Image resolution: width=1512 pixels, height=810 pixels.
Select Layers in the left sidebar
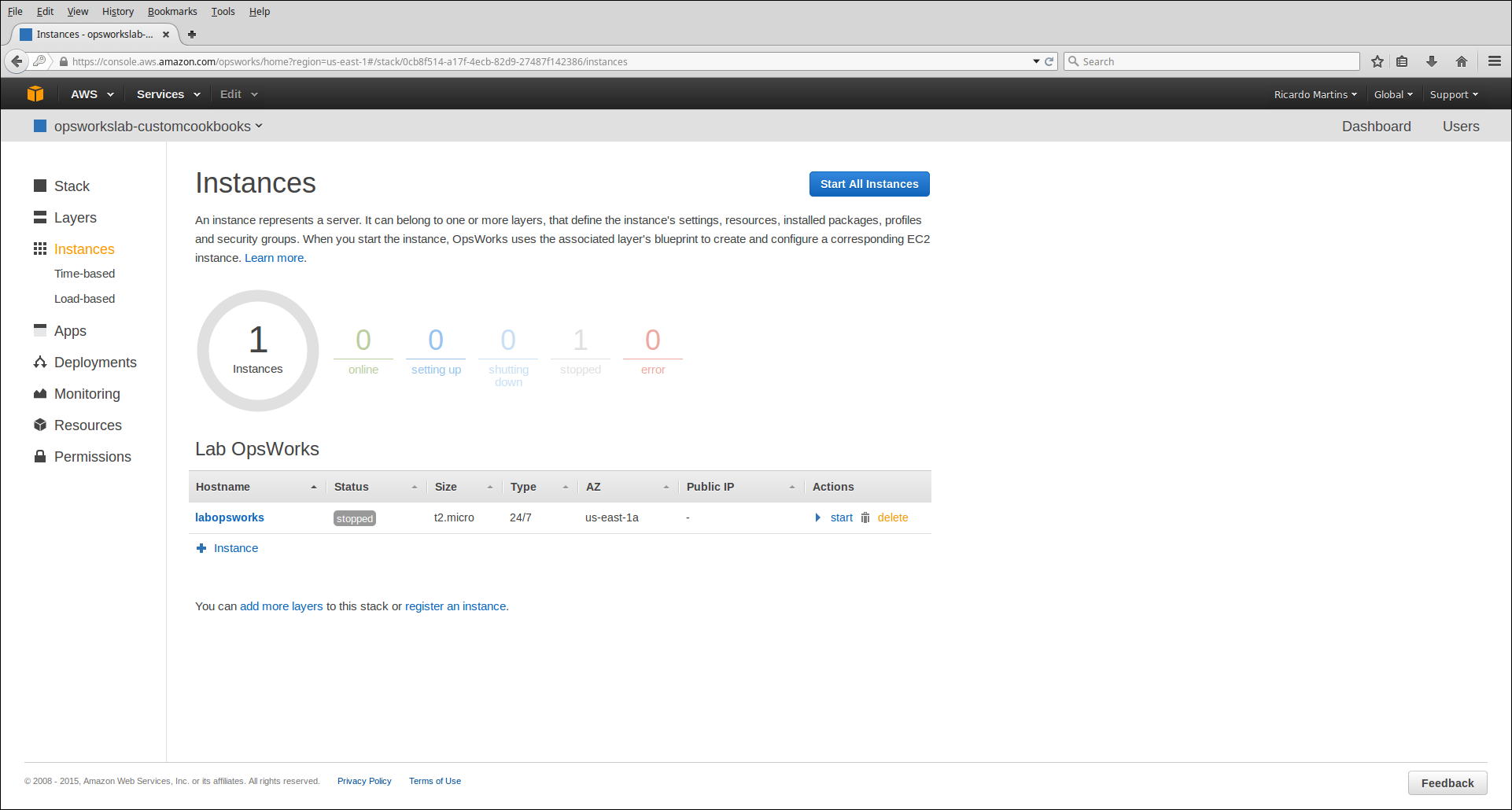[75, 218]
